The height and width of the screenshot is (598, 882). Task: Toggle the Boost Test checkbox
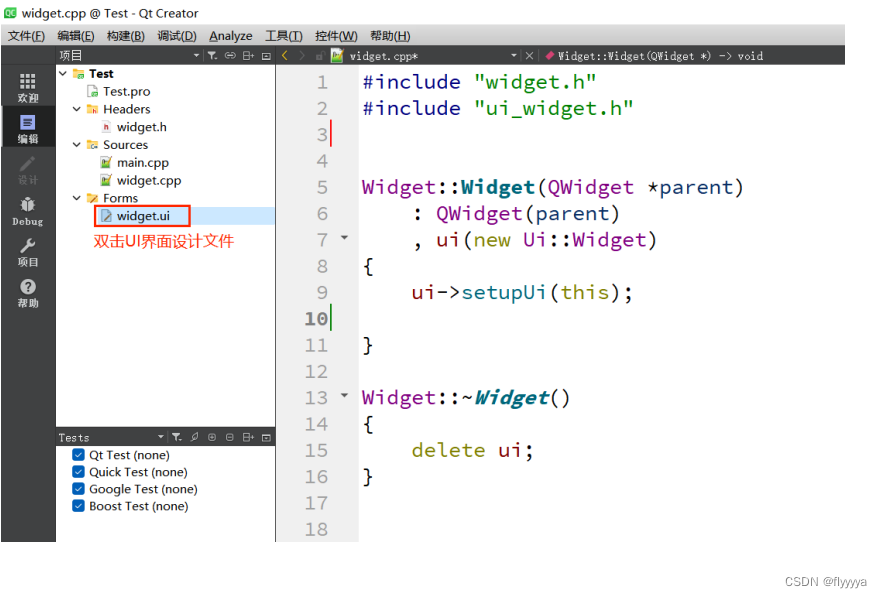[78, 506]
